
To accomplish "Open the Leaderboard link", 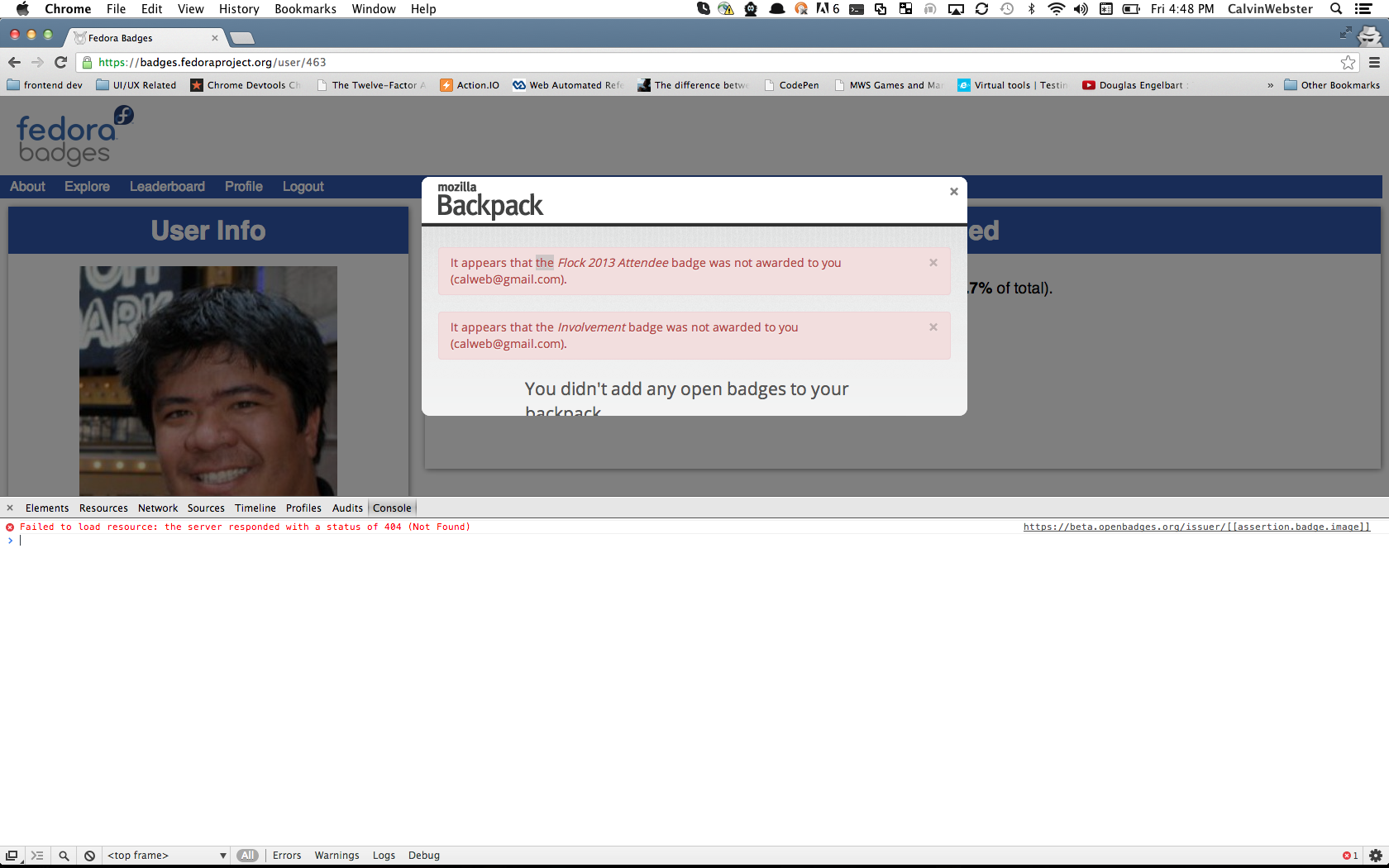I will (167, 187).
